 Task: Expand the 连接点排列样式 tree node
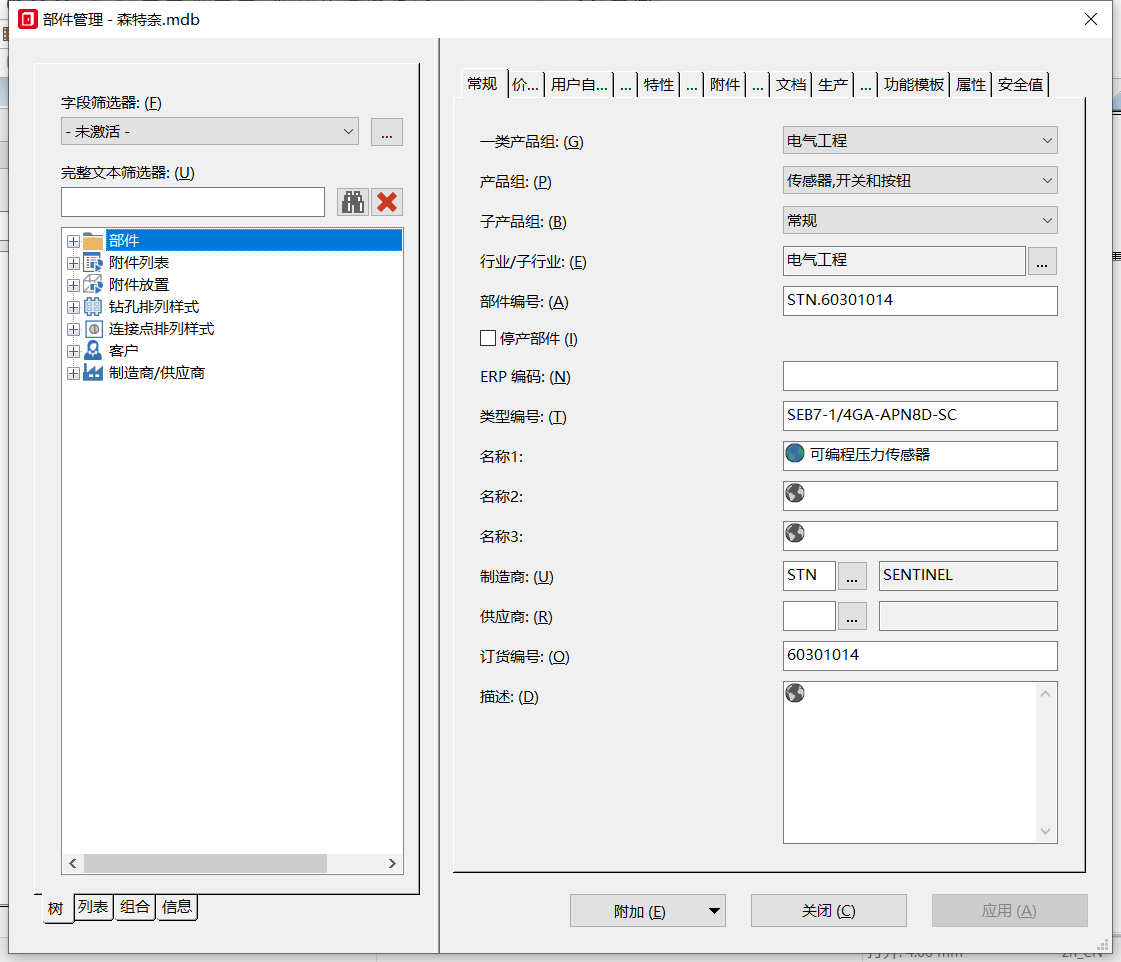(73, 329)
